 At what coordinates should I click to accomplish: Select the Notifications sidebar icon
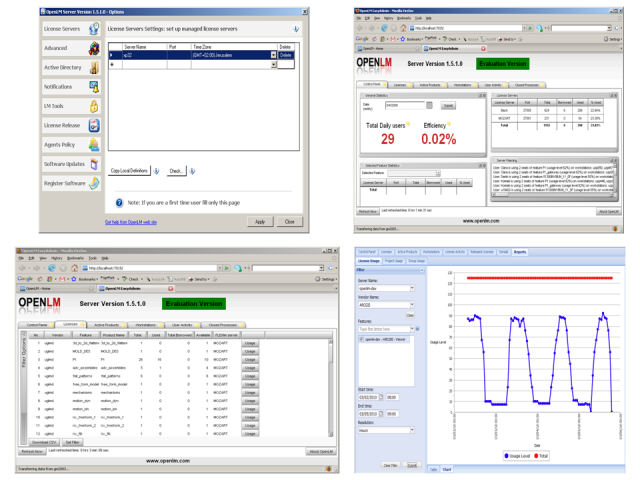93,86
